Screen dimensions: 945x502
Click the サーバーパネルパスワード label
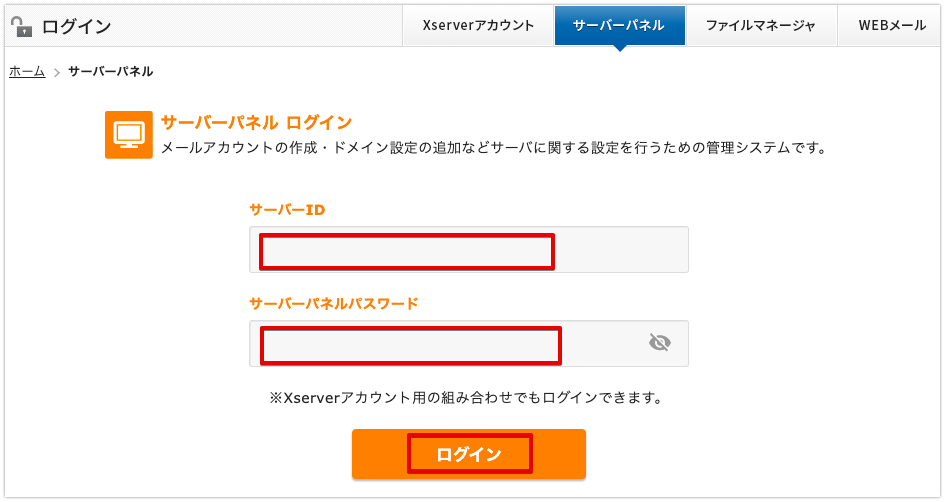pos(334,303)
